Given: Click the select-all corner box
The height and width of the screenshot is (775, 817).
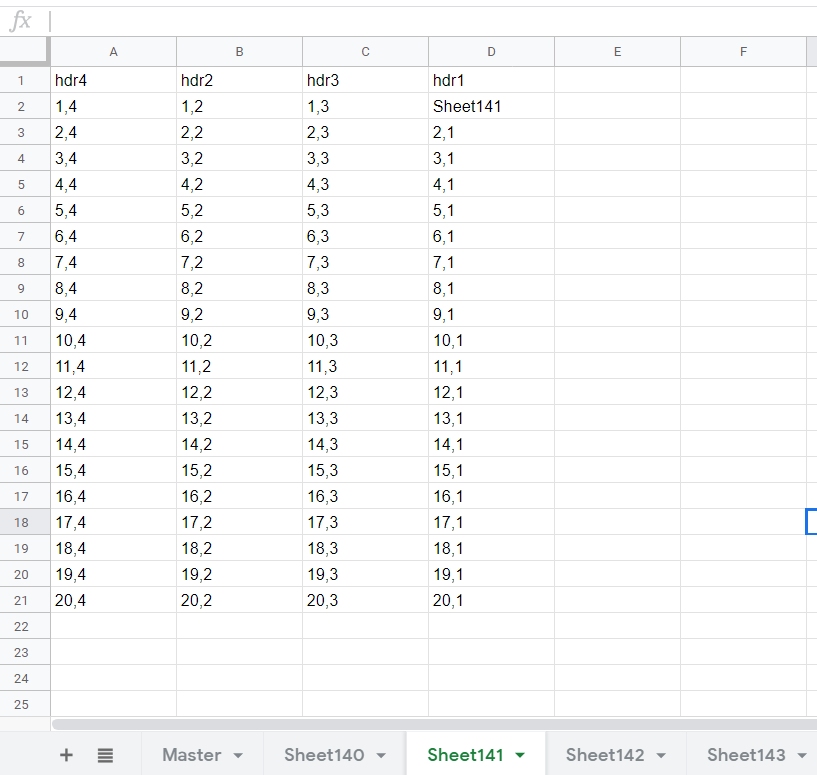Looking at the screenshot, I should 25,51.
